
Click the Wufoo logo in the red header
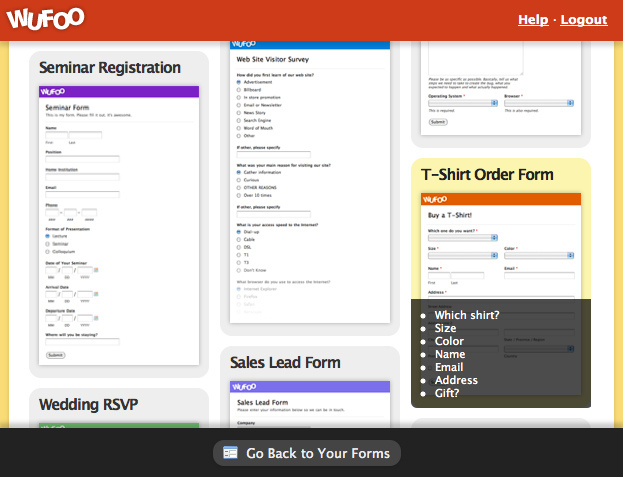pos(45,19)
